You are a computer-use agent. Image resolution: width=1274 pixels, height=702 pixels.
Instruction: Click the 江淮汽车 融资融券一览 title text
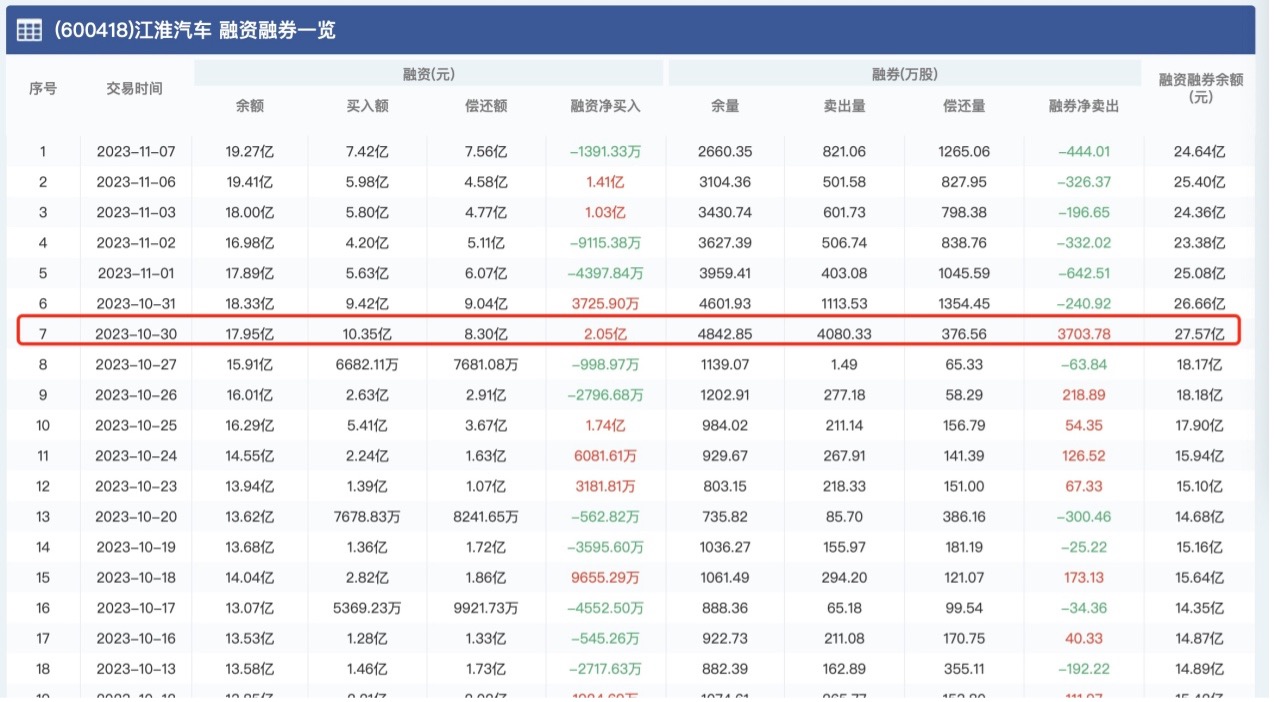[x=195, y=30]
